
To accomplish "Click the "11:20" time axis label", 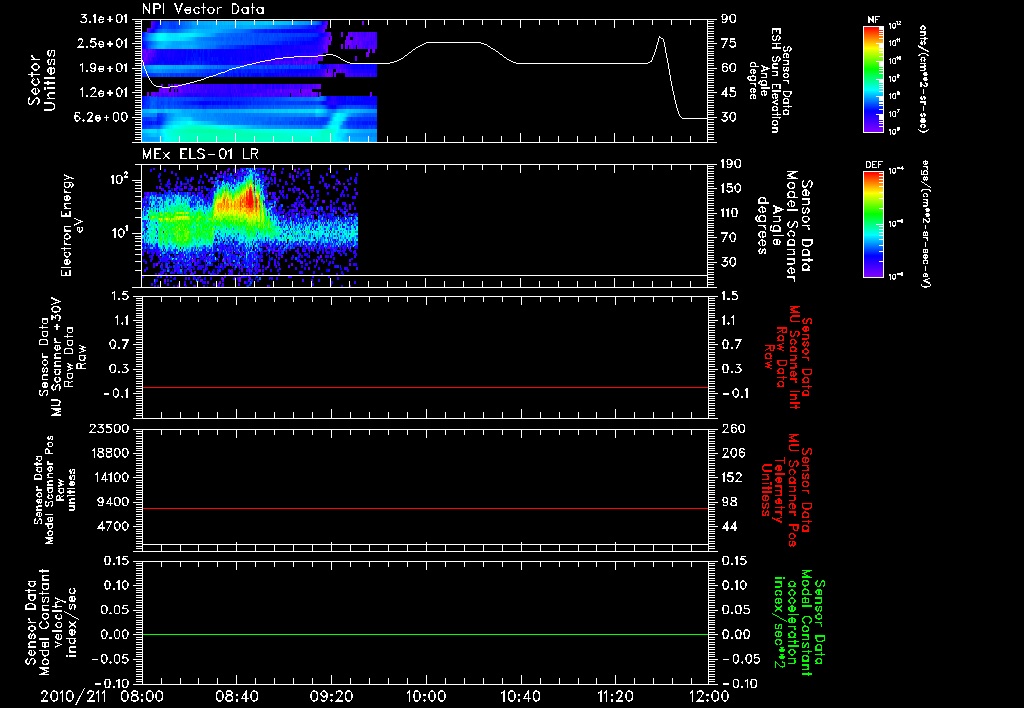I will click(x=615, y=697).
